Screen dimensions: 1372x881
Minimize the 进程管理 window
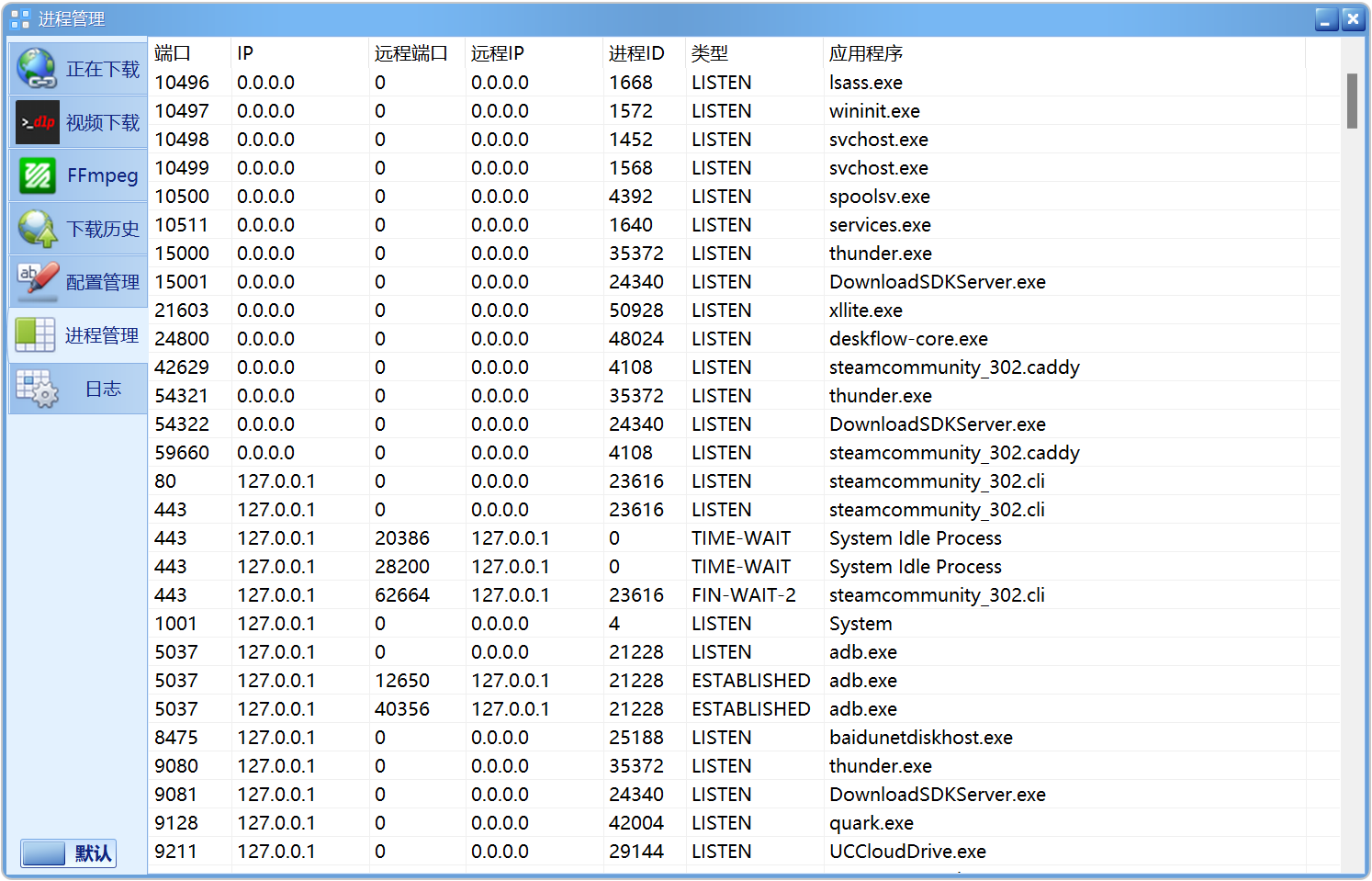1326,19
